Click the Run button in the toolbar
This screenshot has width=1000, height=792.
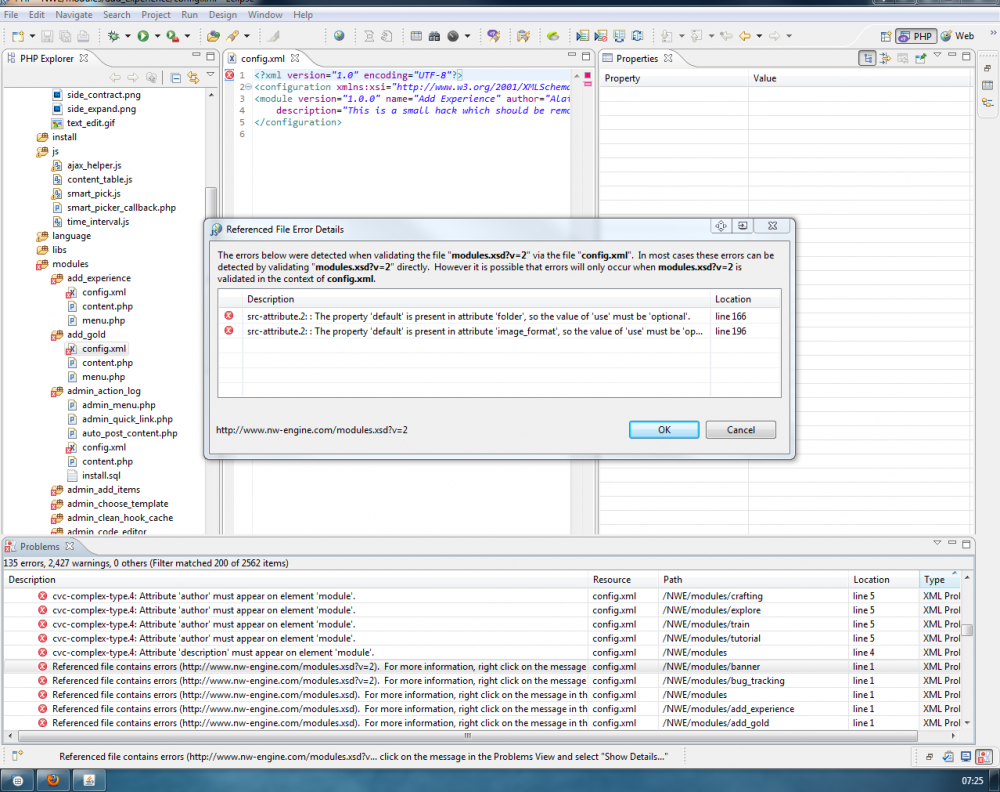(x=143, y=36)
